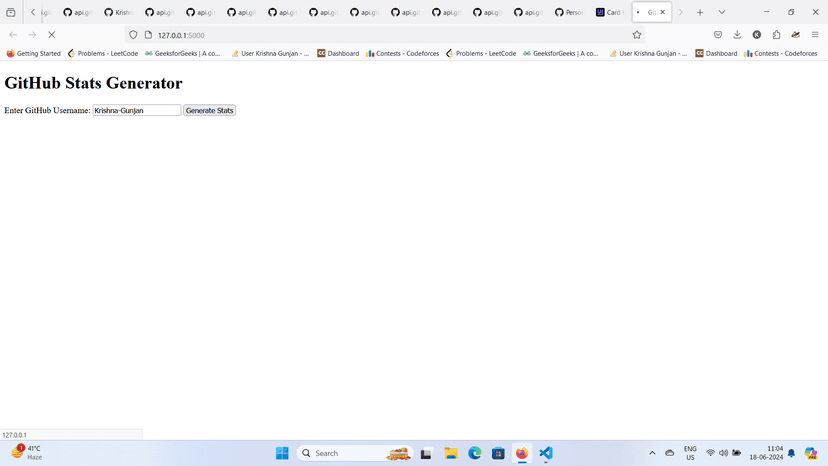Image resolution: width=828 pixels, height=466 pixels.
Task: Click the Generate Stats button
Action: [x=210, y=110]
